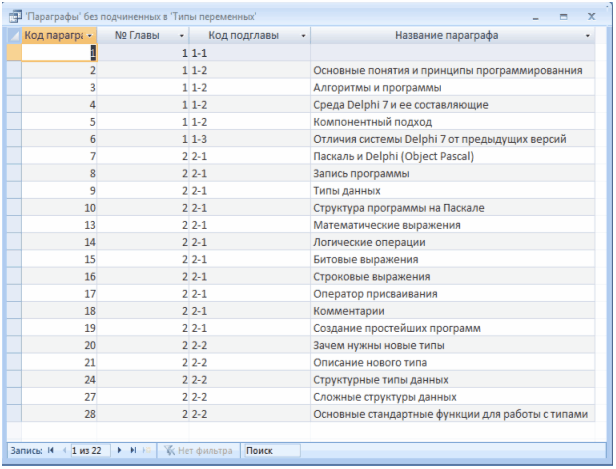
Task: Select the row selector for record 7
Action: [14, 156]
